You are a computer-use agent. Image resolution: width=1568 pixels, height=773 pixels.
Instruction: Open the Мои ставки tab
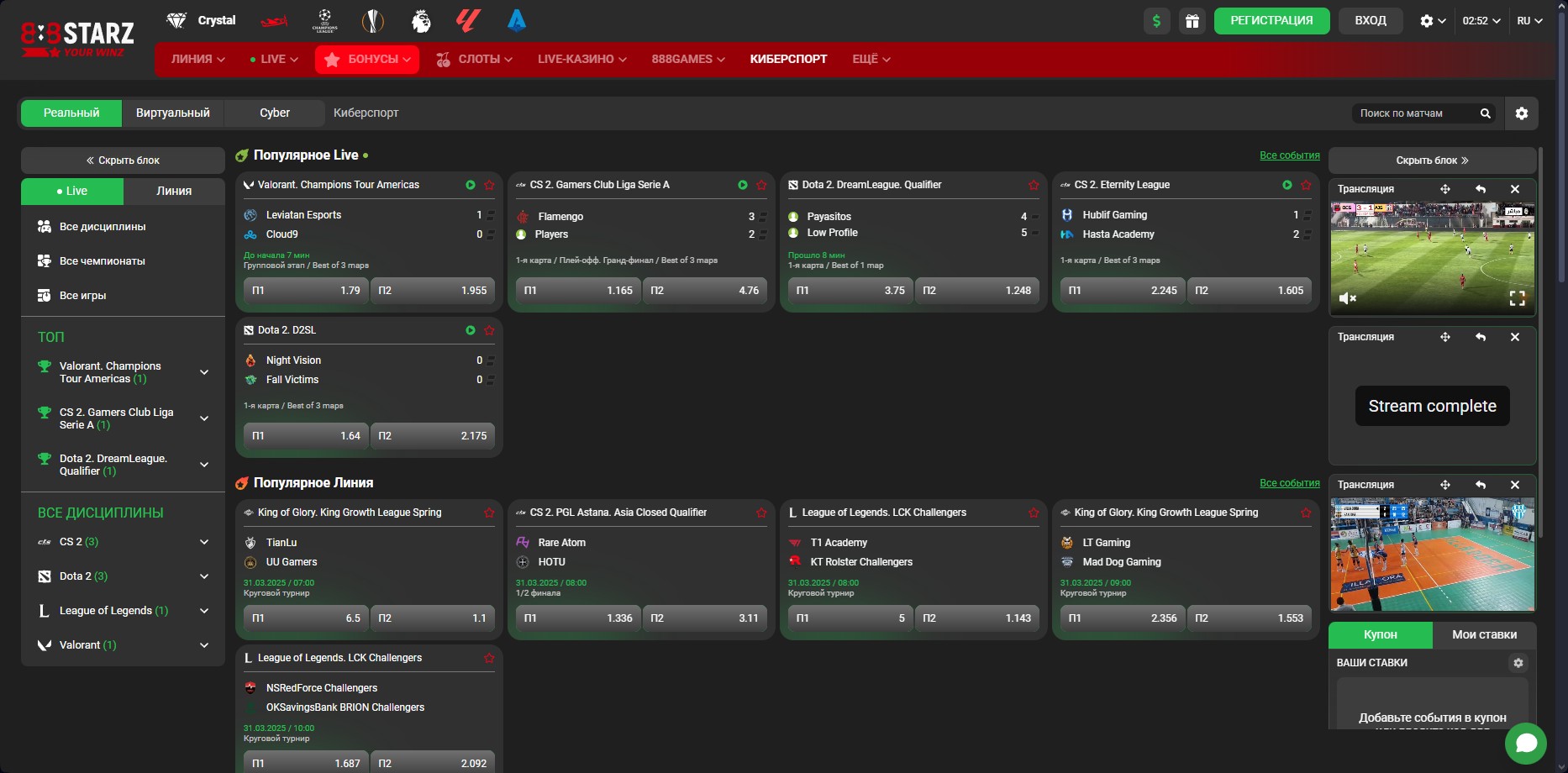tap(1485, 634)
